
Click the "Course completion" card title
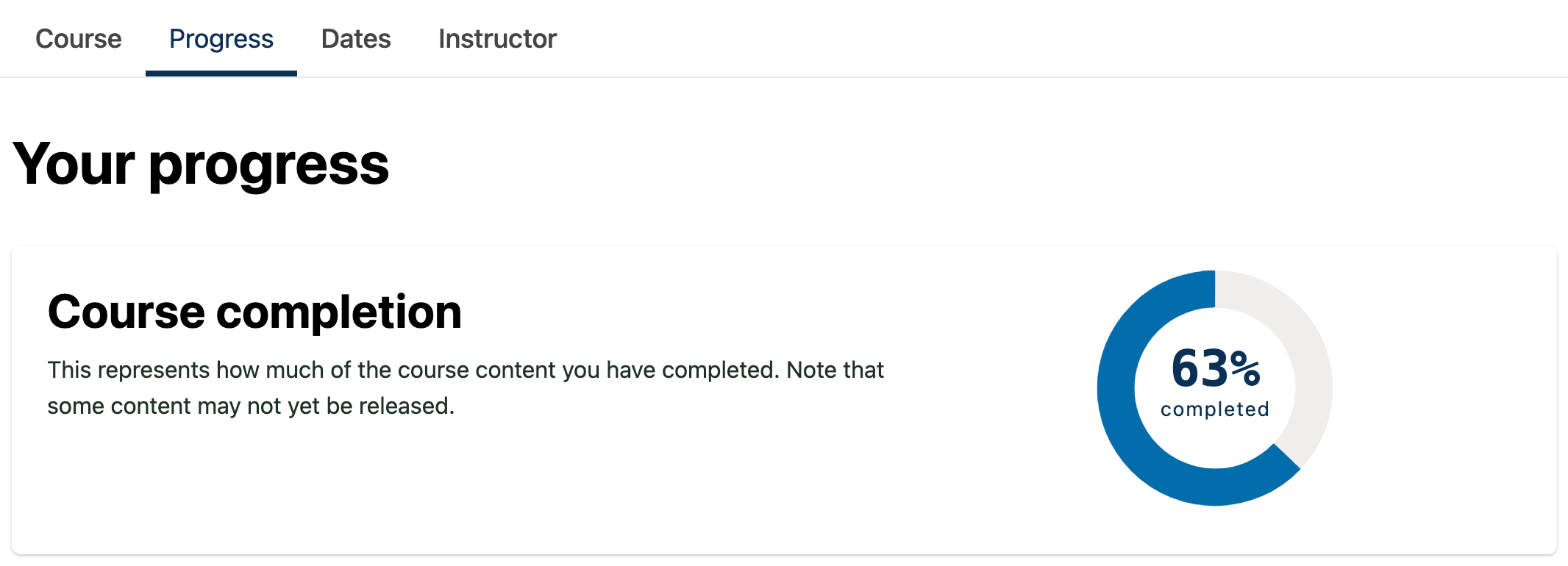click(x=254, y=312)
